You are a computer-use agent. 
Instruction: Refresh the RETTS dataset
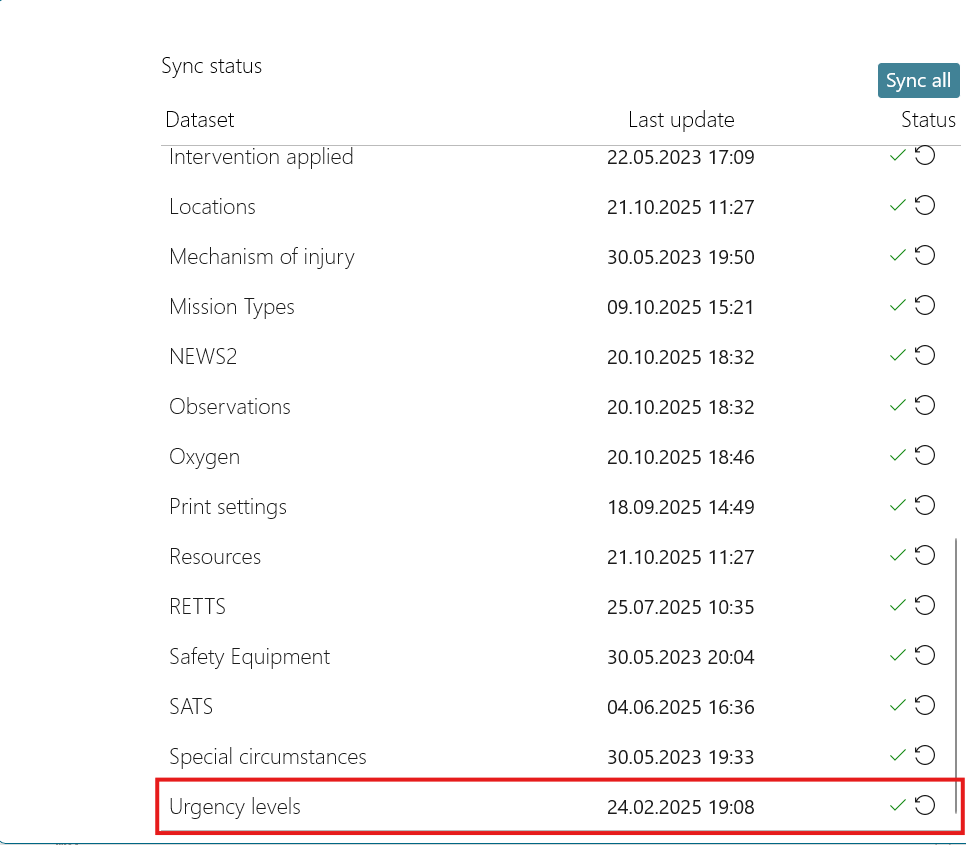point(925,606)
